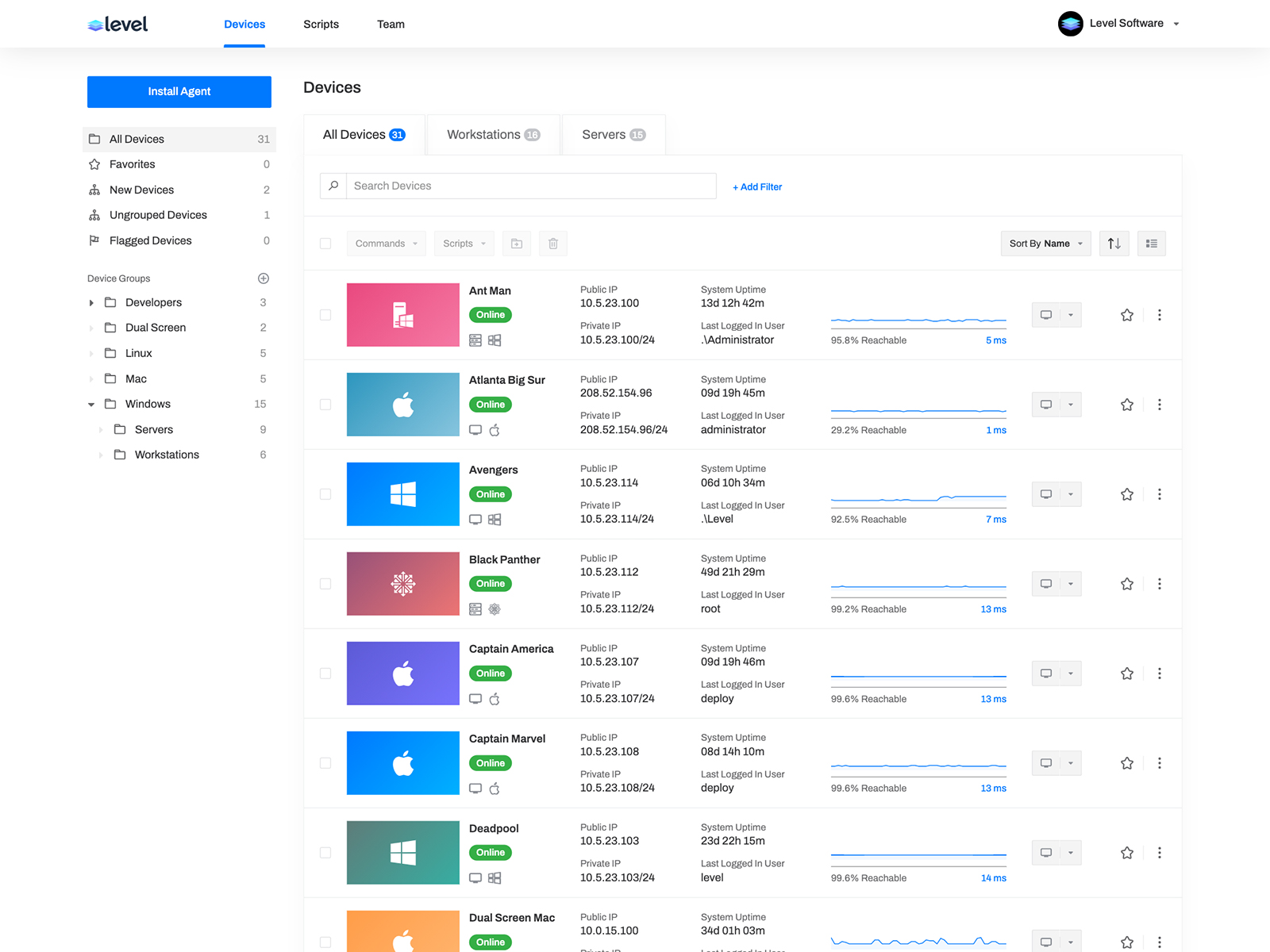Click the Install Agent button
This screenshot has width=1270, height=952.
[x=179, y=92]
